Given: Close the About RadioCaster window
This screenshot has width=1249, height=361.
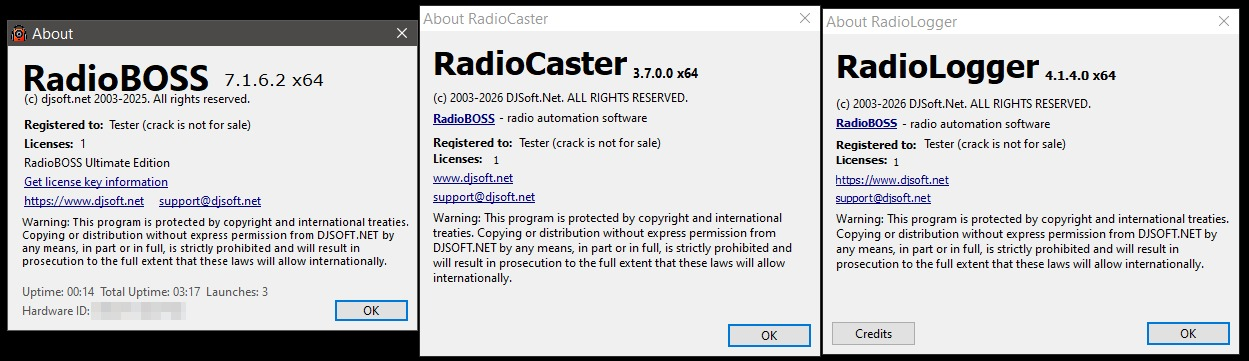Looking at the screenshot, I should (x=805, y=19).
